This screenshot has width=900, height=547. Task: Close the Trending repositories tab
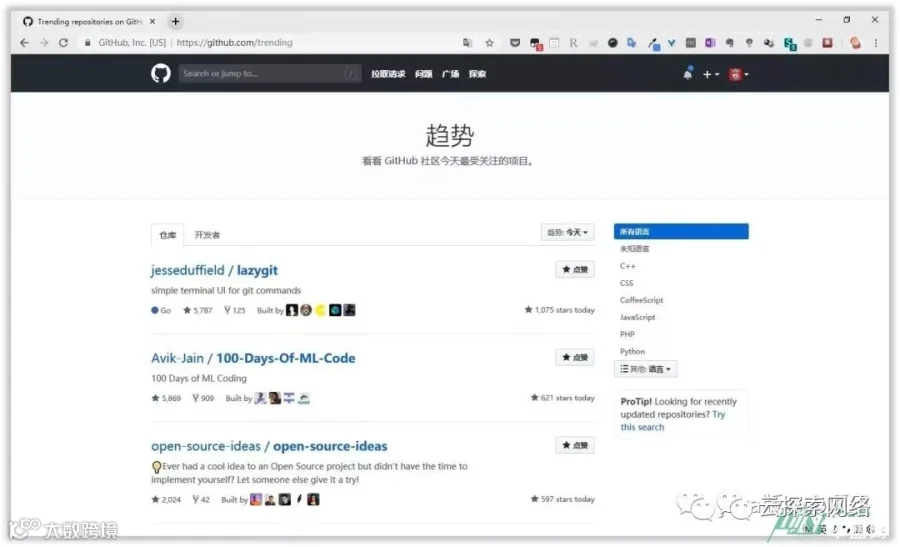coord(152,21)
